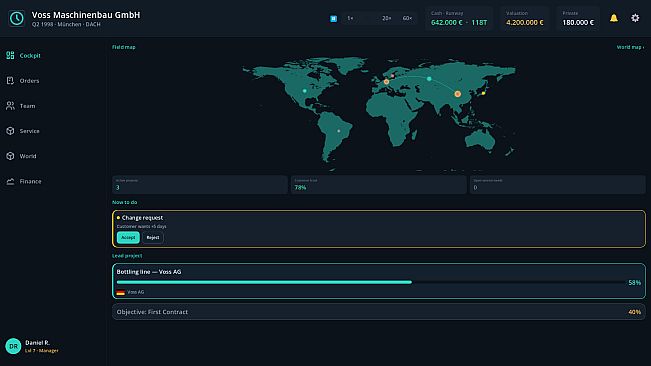Open the Cockpit dashboard icon
The width and height of the screenshot is (651, 366).
click(x=10, y=55)
